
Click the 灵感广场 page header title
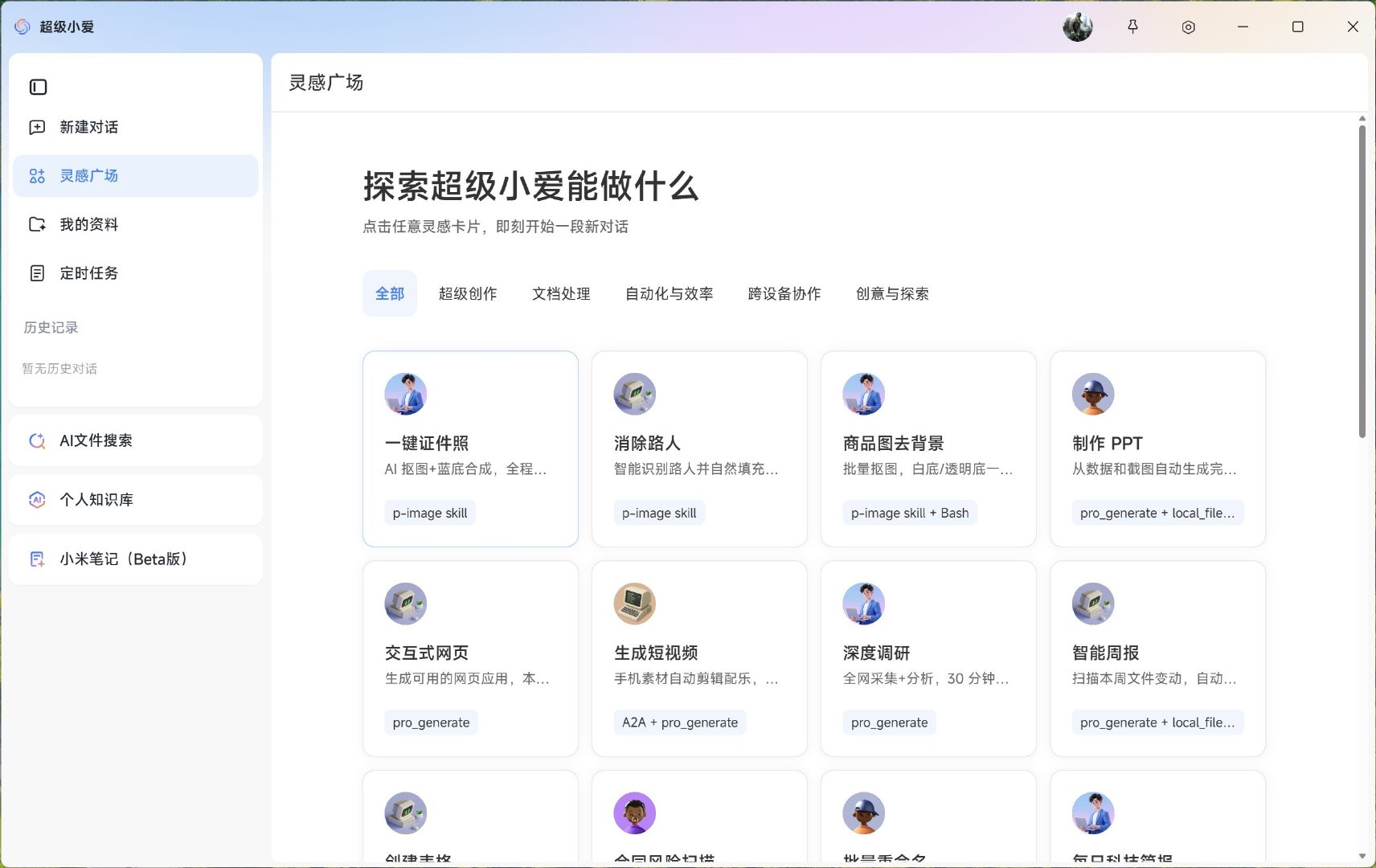326,82
